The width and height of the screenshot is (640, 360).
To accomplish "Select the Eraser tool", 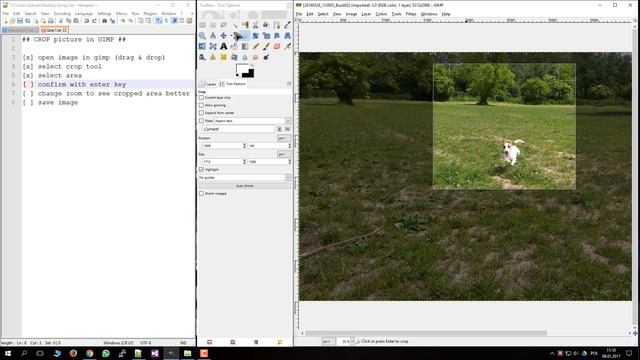I will point(277,47).
